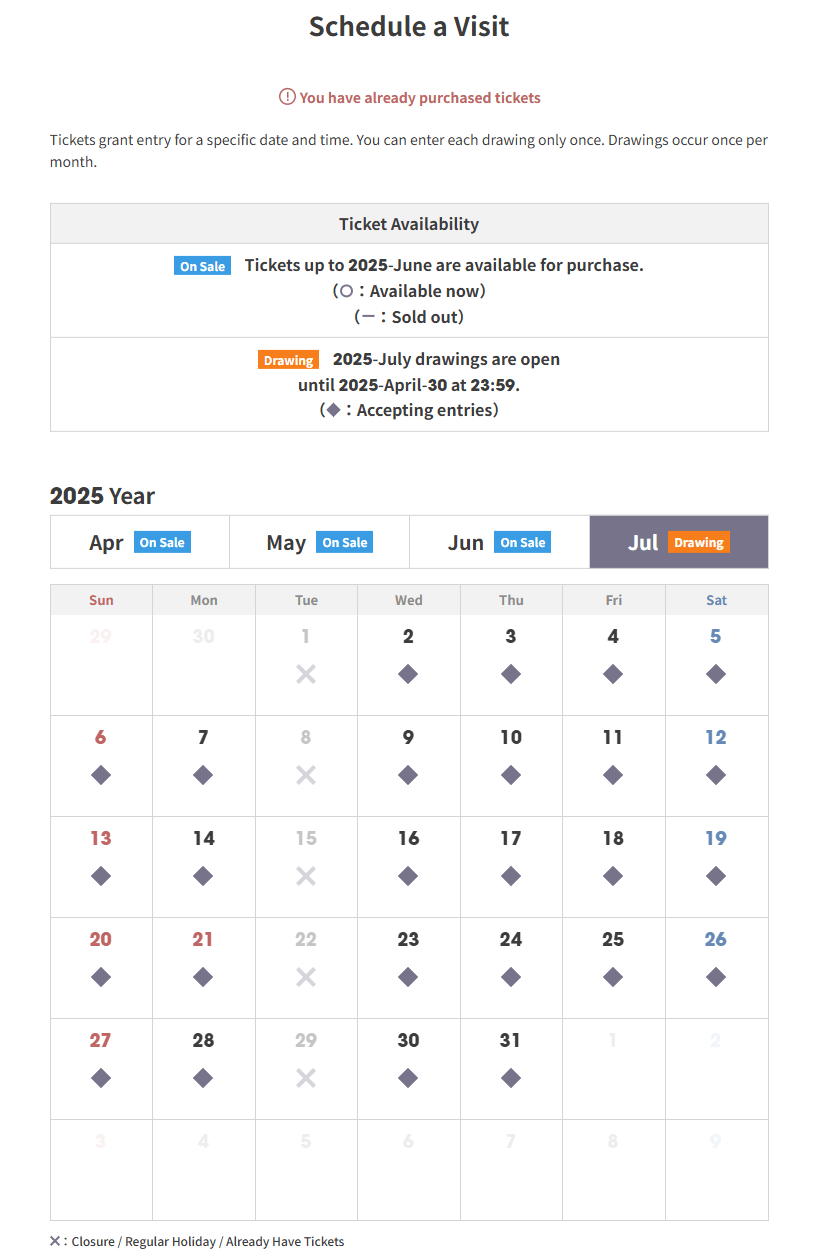The width and height of the screenshot is (823, 1260).
Task: Select the diamond for Saturday July 26
Action: (715, 977)
